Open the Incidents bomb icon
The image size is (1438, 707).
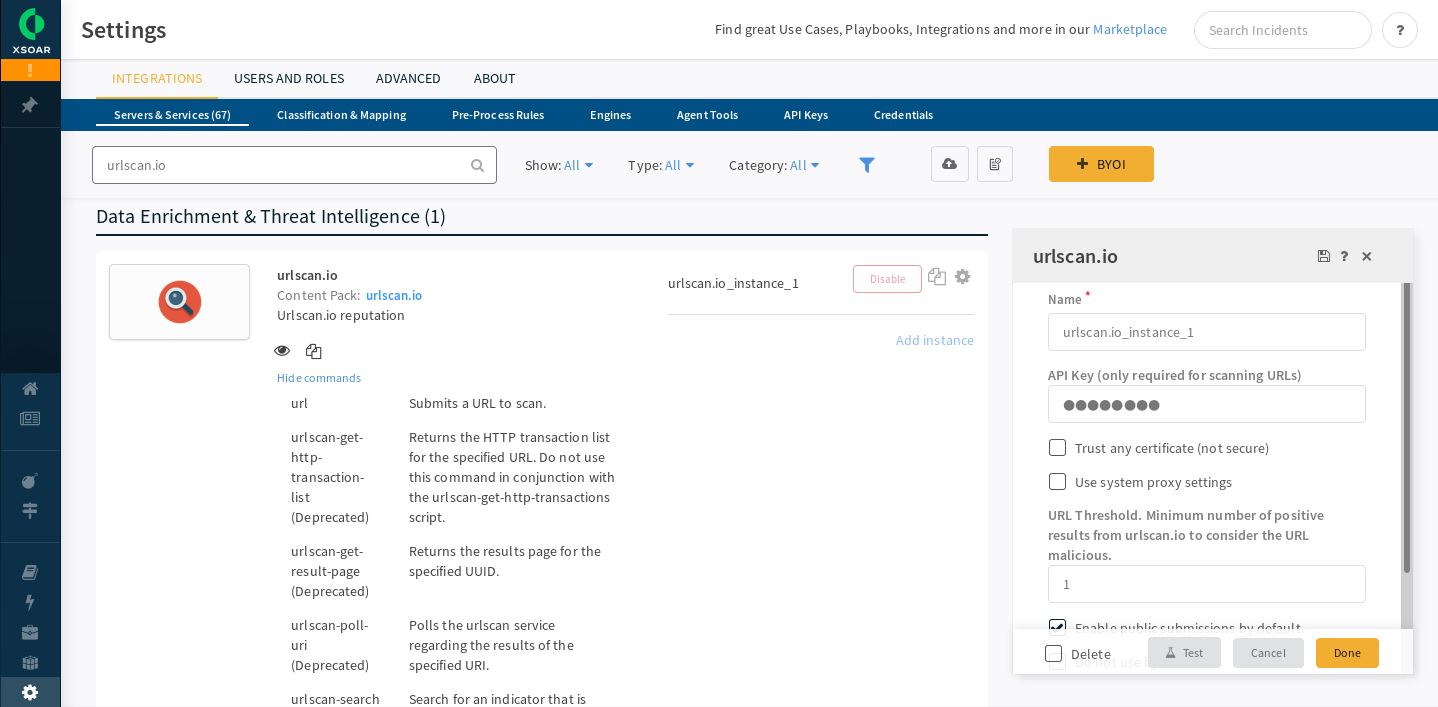(30, 481)
